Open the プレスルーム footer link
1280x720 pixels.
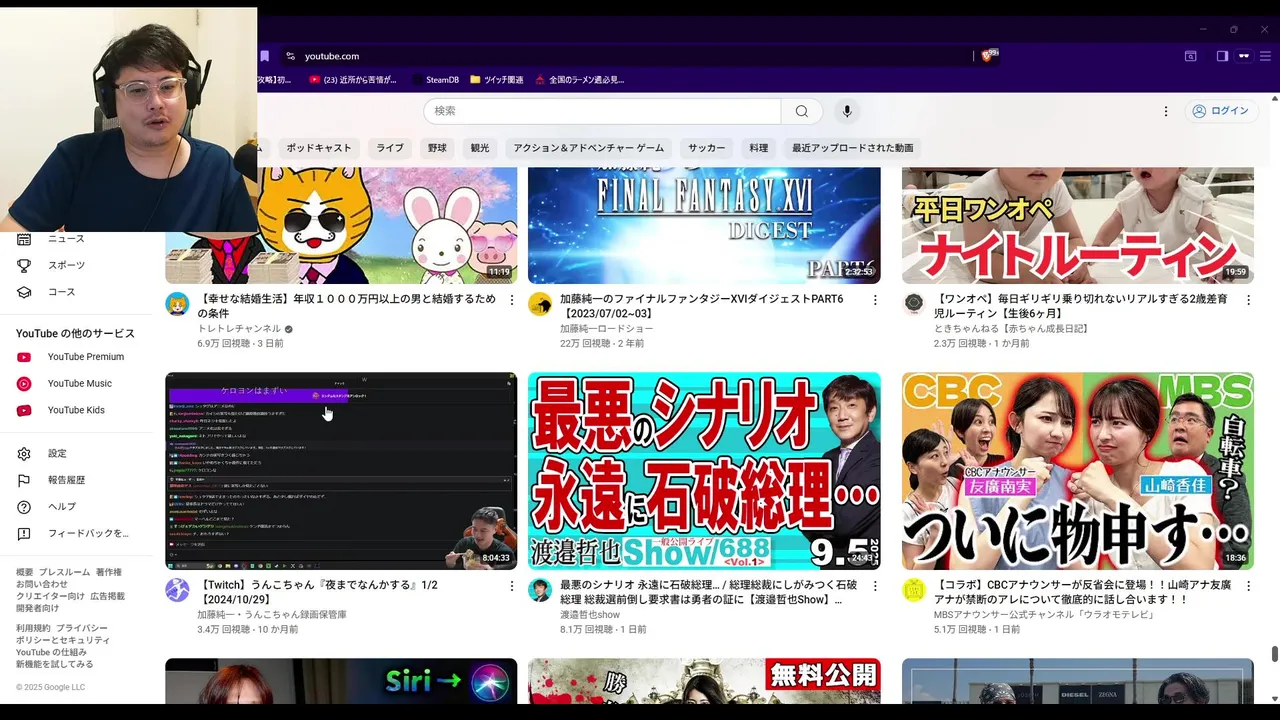coord(64,572)
